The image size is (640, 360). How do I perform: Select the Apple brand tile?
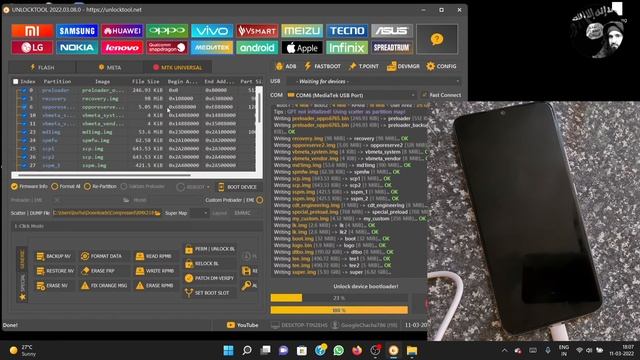point(302,47)
